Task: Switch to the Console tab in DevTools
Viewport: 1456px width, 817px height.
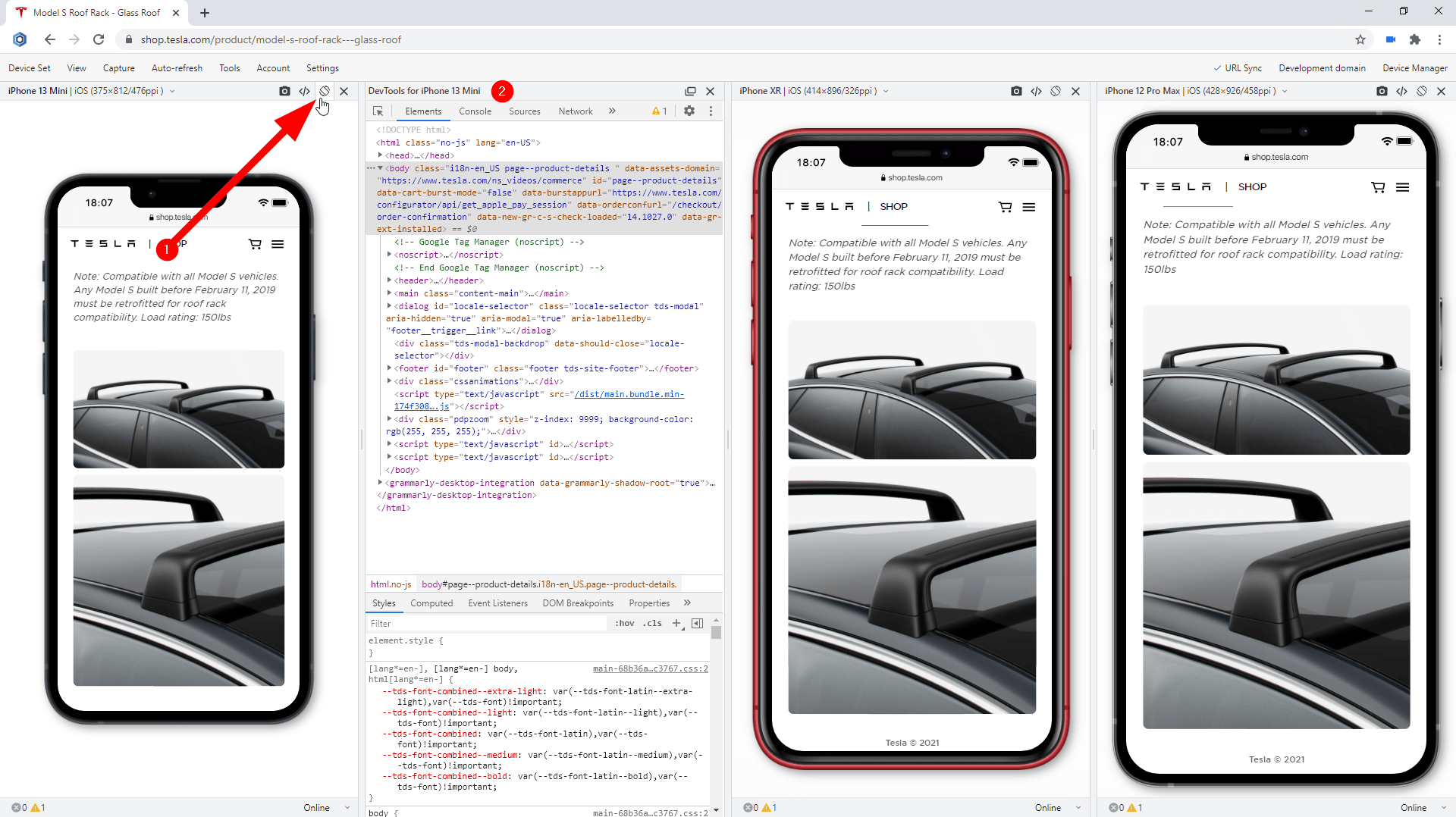Action: (475, 111)
